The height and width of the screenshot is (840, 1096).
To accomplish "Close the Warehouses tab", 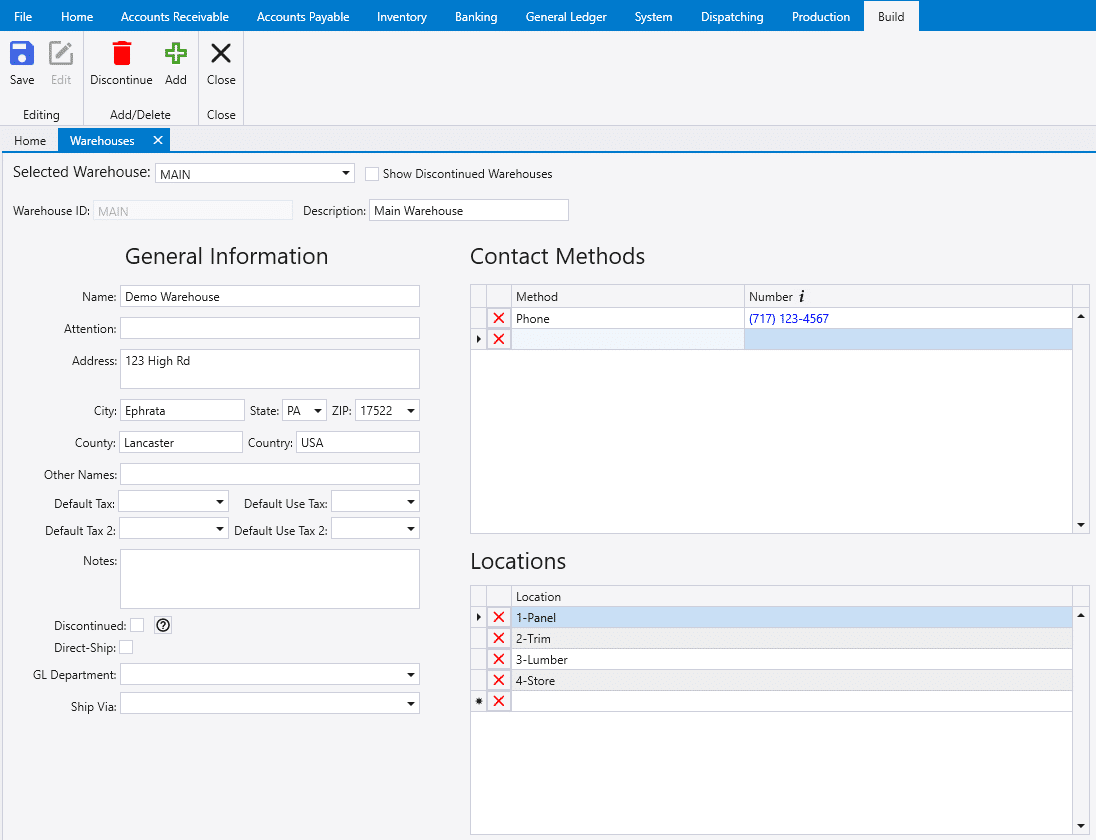I will (x=157, y=140).
